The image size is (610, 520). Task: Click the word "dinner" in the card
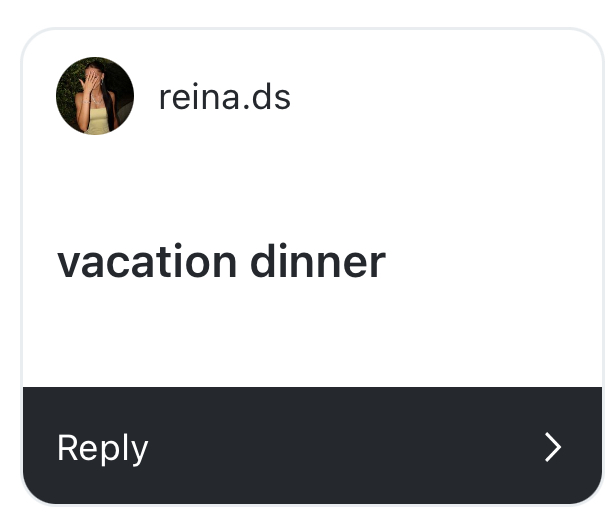tap(317, 262)
